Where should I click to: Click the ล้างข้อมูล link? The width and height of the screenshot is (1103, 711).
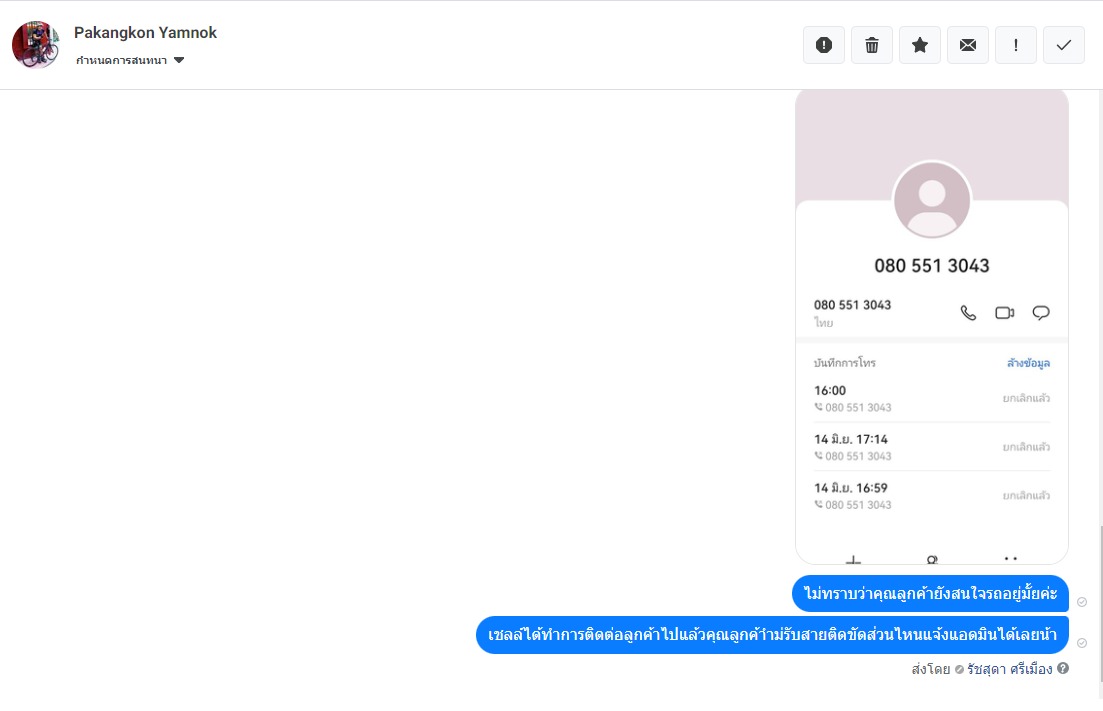(x=1028, y=363)
